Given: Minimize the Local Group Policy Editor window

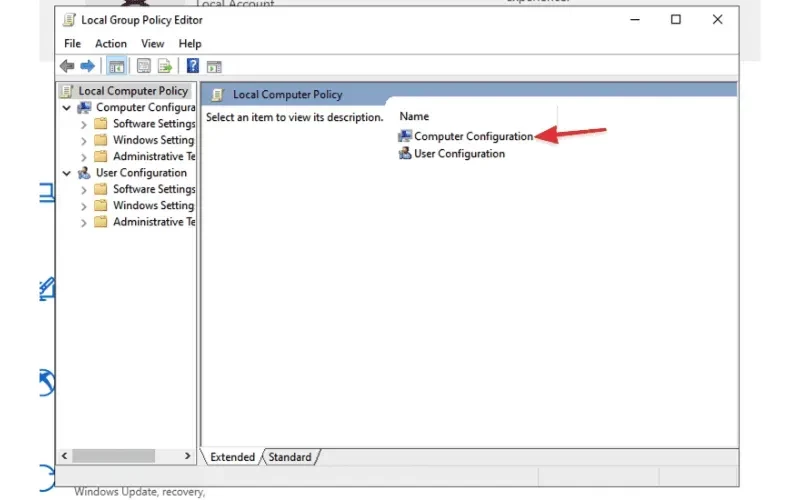Looking at the screenshot, I should click(635, 19).
